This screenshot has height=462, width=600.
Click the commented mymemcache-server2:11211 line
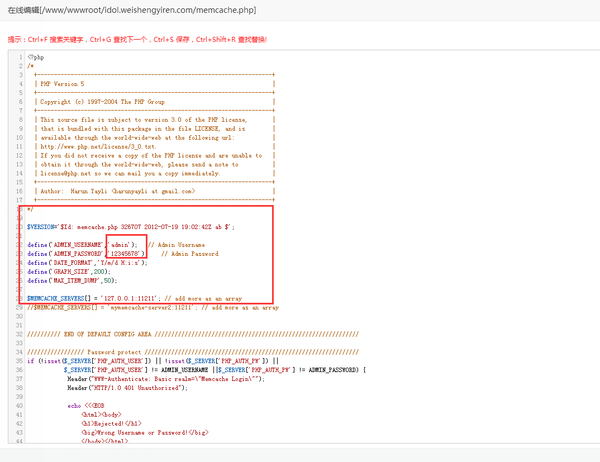(x=153, y=307)
